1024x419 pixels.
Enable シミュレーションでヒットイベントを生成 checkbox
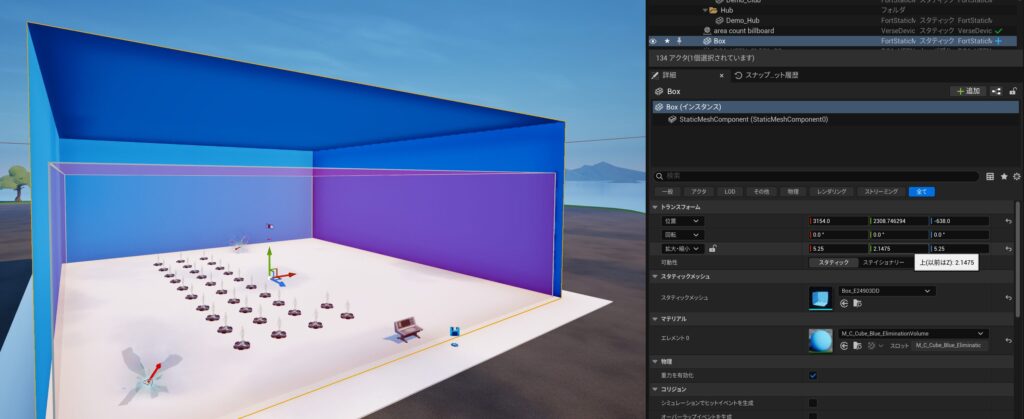pyautogui.click(x=812, y=402)
